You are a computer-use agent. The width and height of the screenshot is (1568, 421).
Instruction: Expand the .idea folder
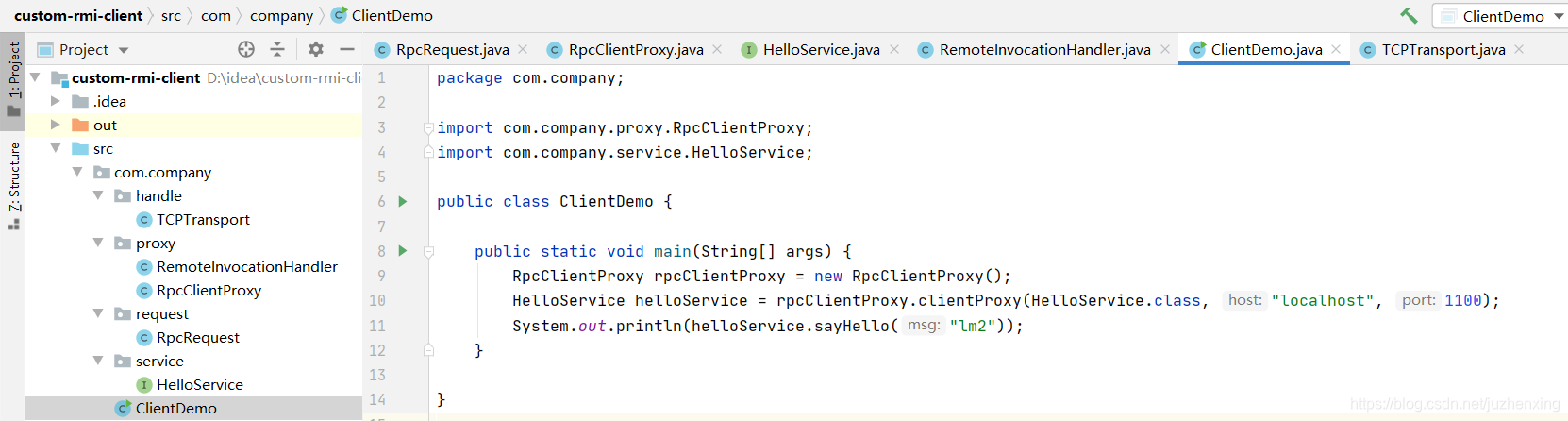(x=56, y=101)
